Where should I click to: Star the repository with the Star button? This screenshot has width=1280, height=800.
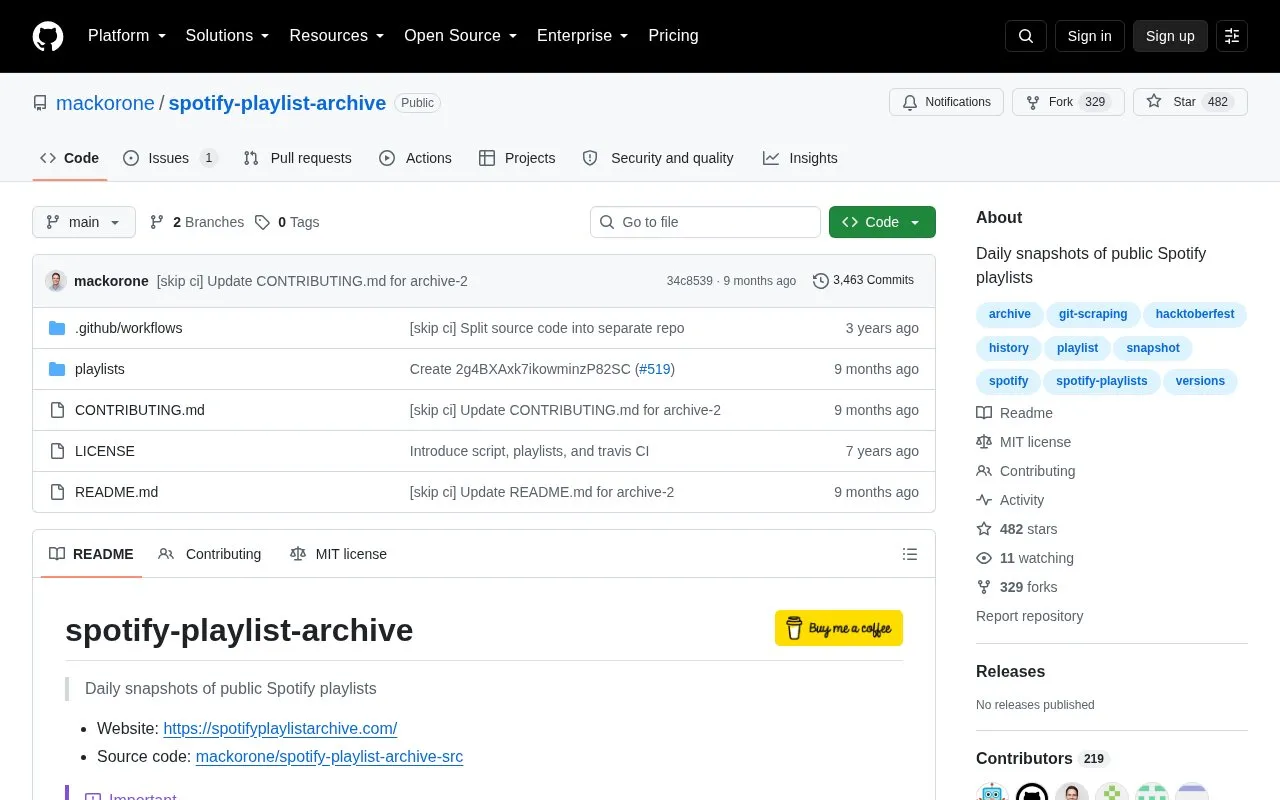(1190, 102)
